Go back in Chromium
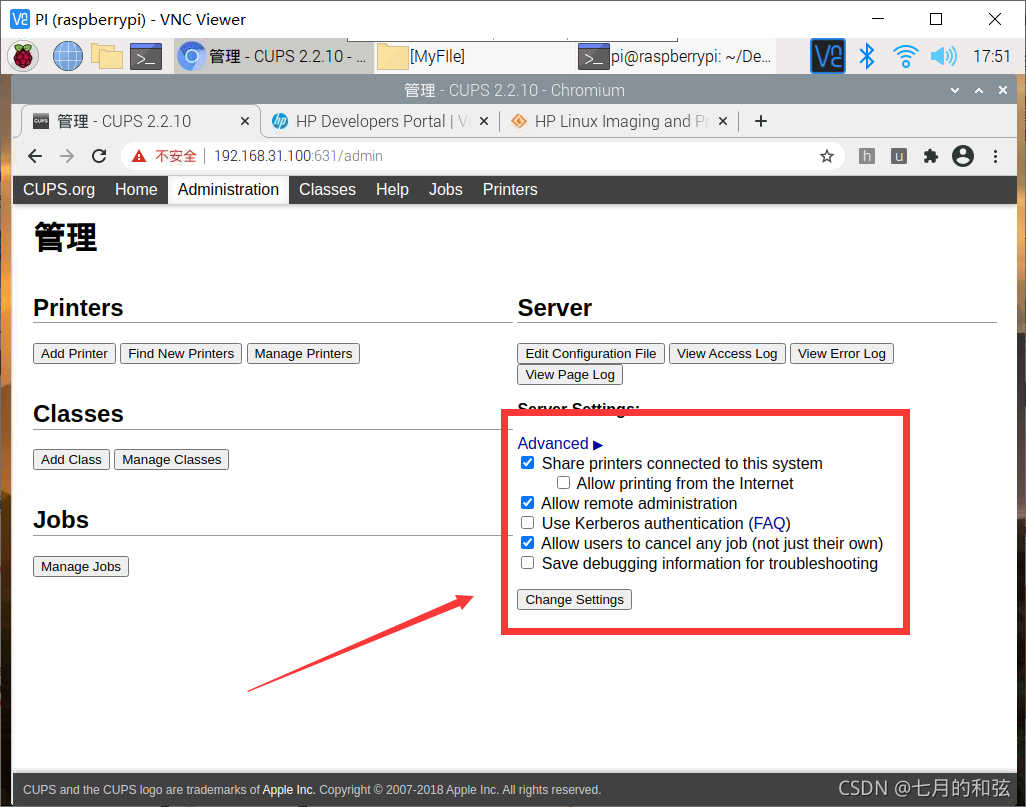The image size is (1026, 807). point(35,156)
